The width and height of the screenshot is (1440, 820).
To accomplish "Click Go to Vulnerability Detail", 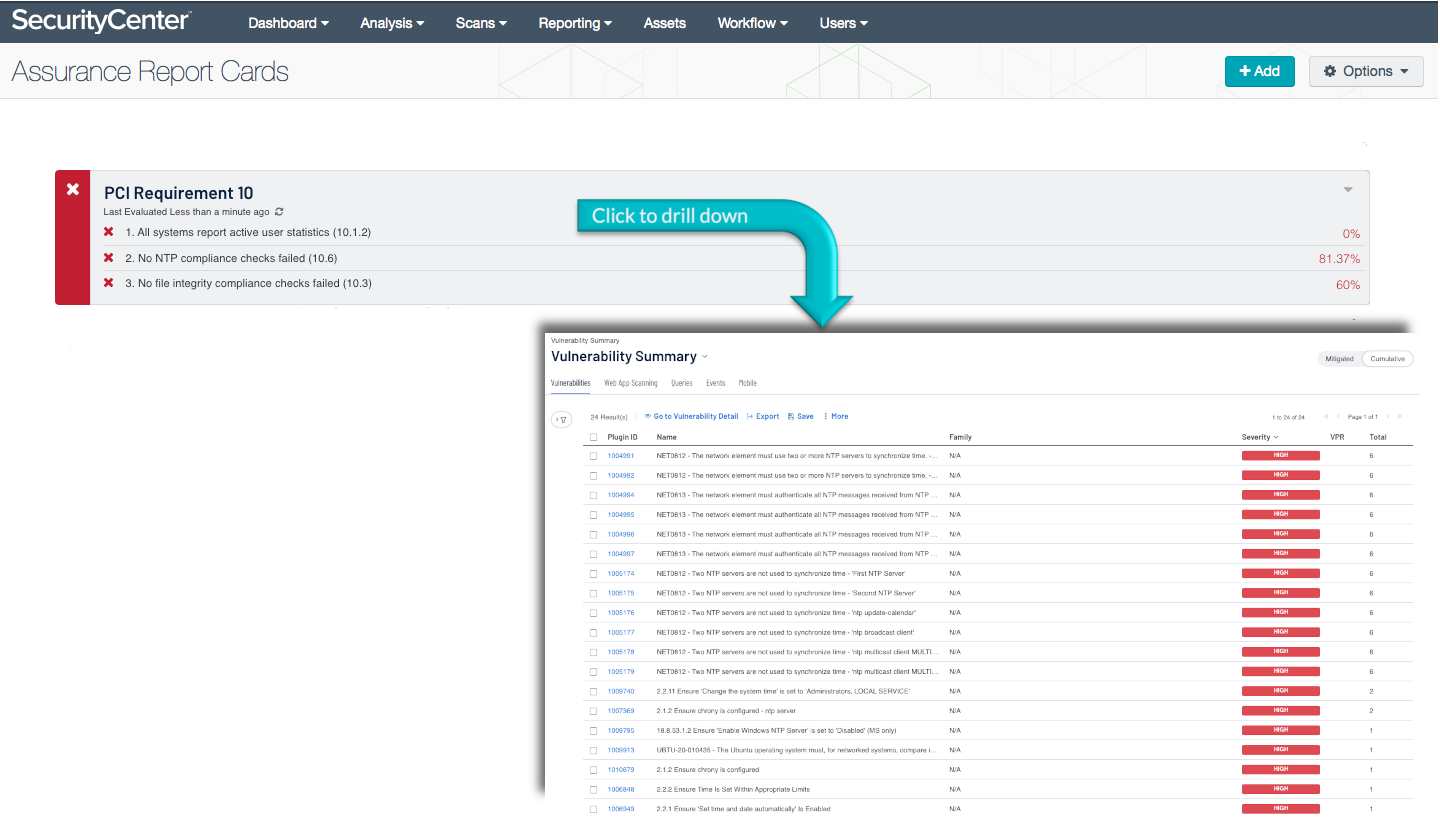I will click(691, 416).
